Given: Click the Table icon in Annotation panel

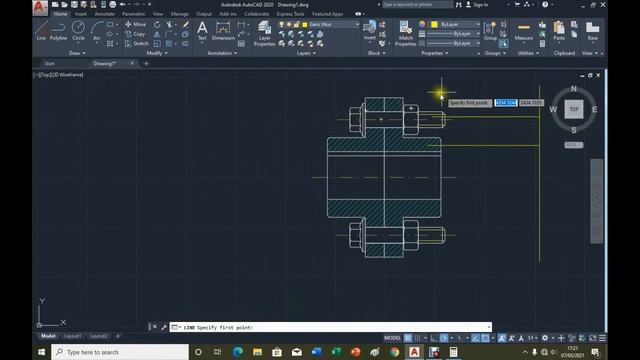Looking at the screenshot, I should coord(241,43).
